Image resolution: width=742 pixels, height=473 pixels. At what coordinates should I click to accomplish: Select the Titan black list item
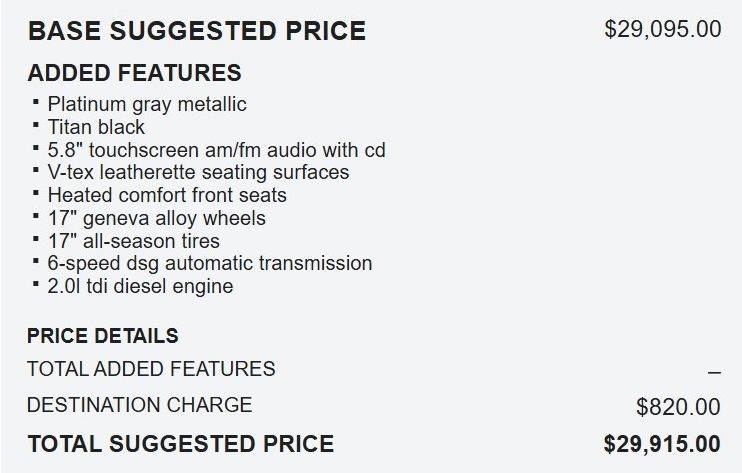click(96, 127)
